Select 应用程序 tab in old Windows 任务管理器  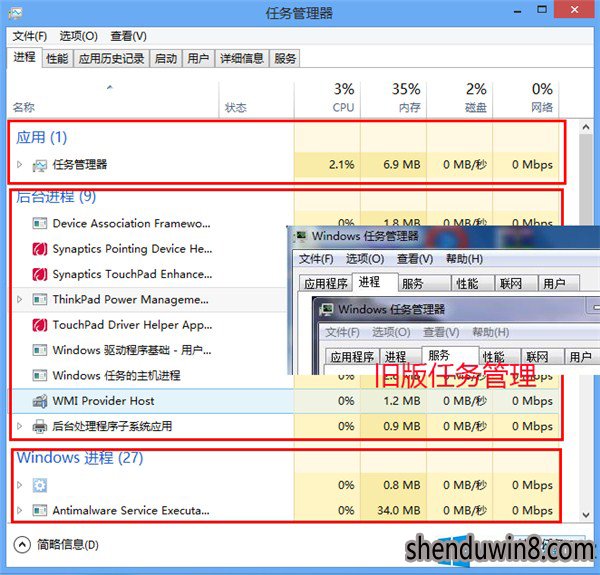pyautogui.click(x=325, y=283)
